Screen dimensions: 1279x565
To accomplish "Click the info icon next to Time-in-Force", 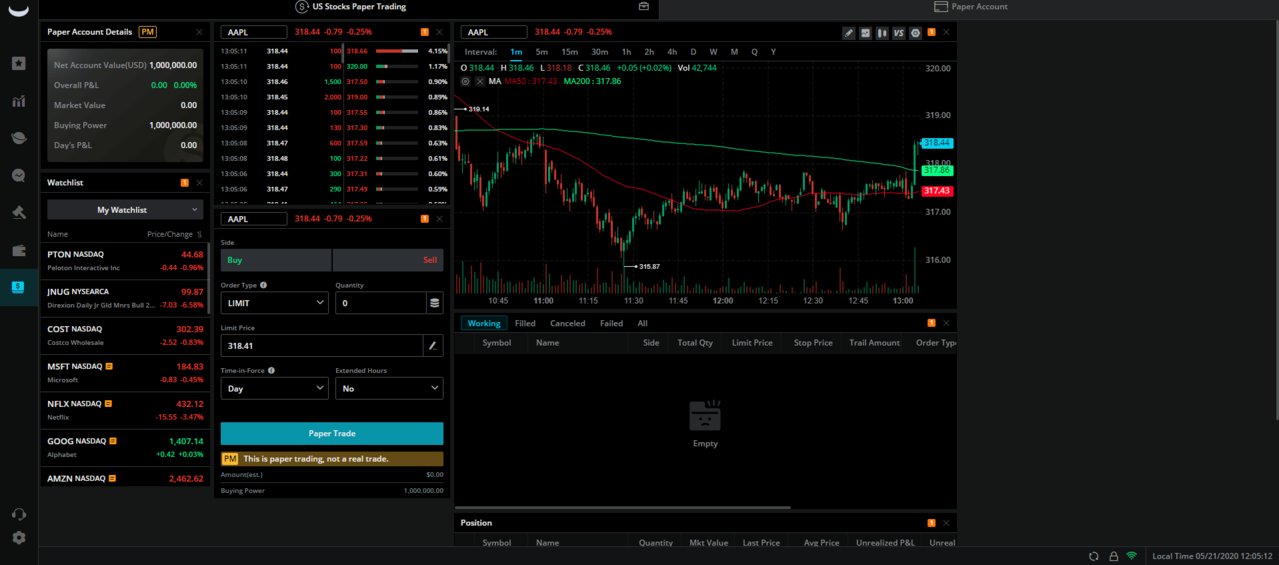I will [x=271, y=370].
